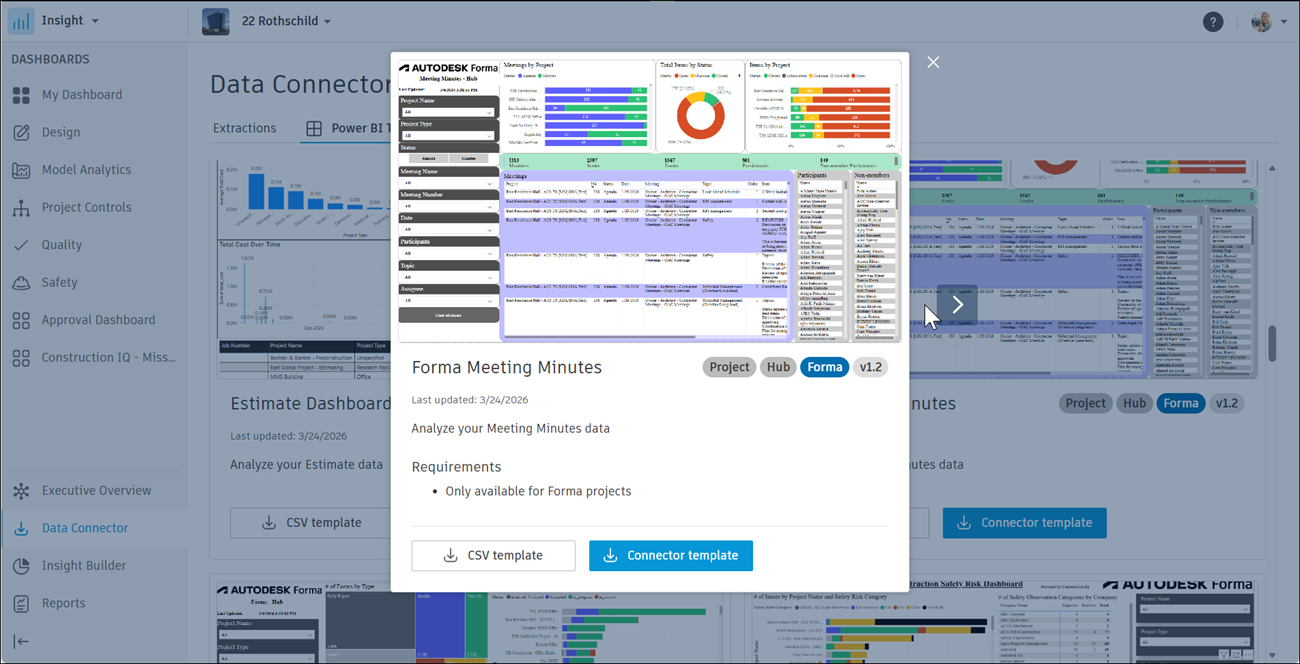The height and width of the screenshot is (664, 1300).
Task: Expand the arrow beside the user avatar
Action: point(1283,22)
